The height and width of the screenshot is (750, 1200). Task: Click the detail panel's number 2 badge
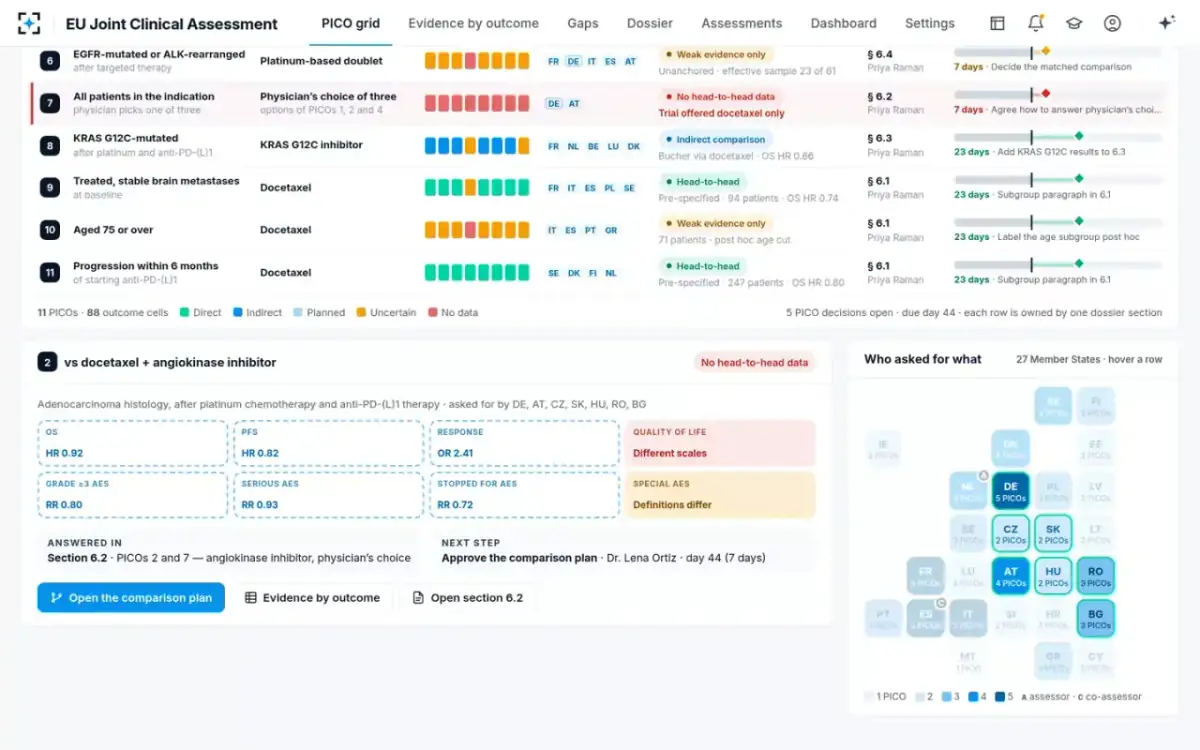coord(47,362)
